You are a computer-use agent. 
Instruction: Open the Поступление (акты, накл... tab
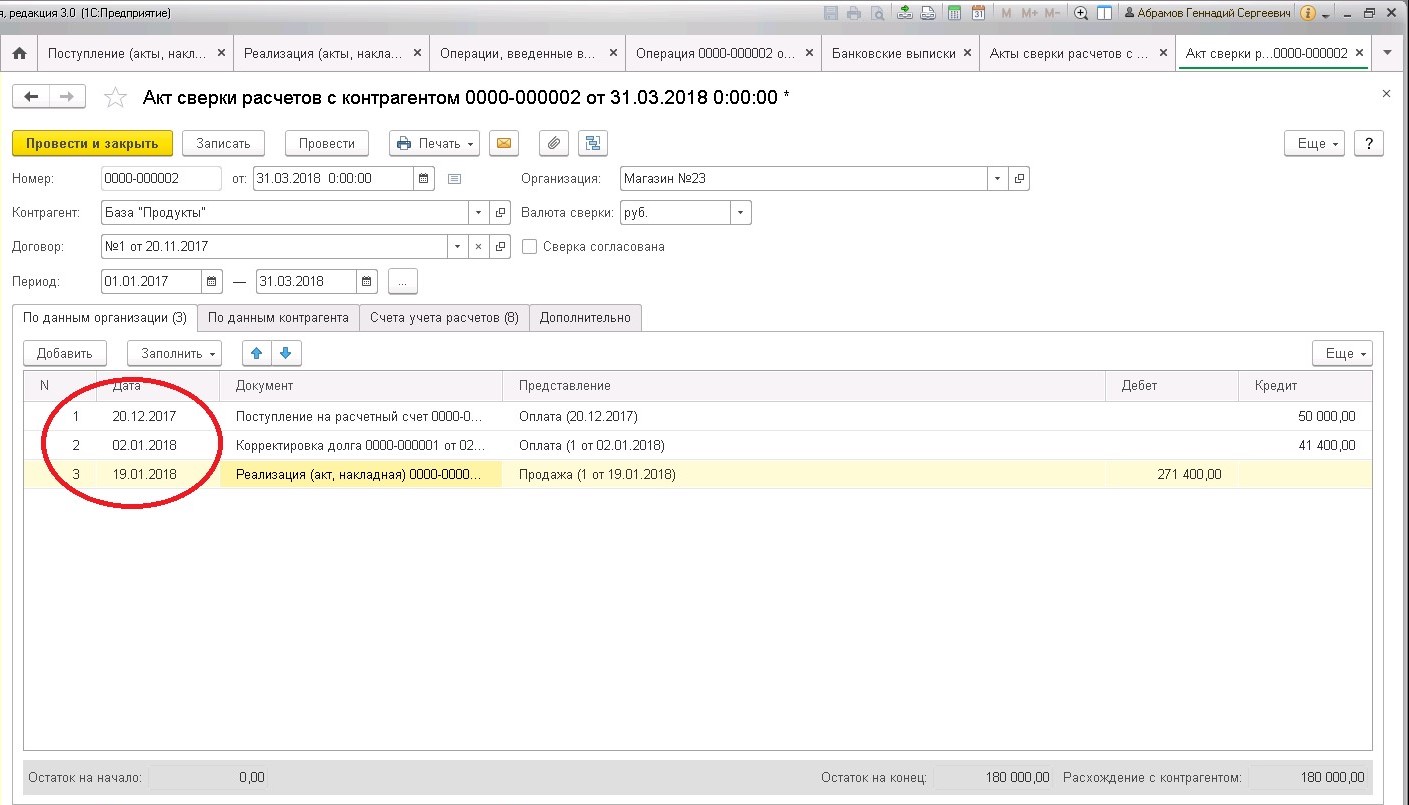point(127,53)
